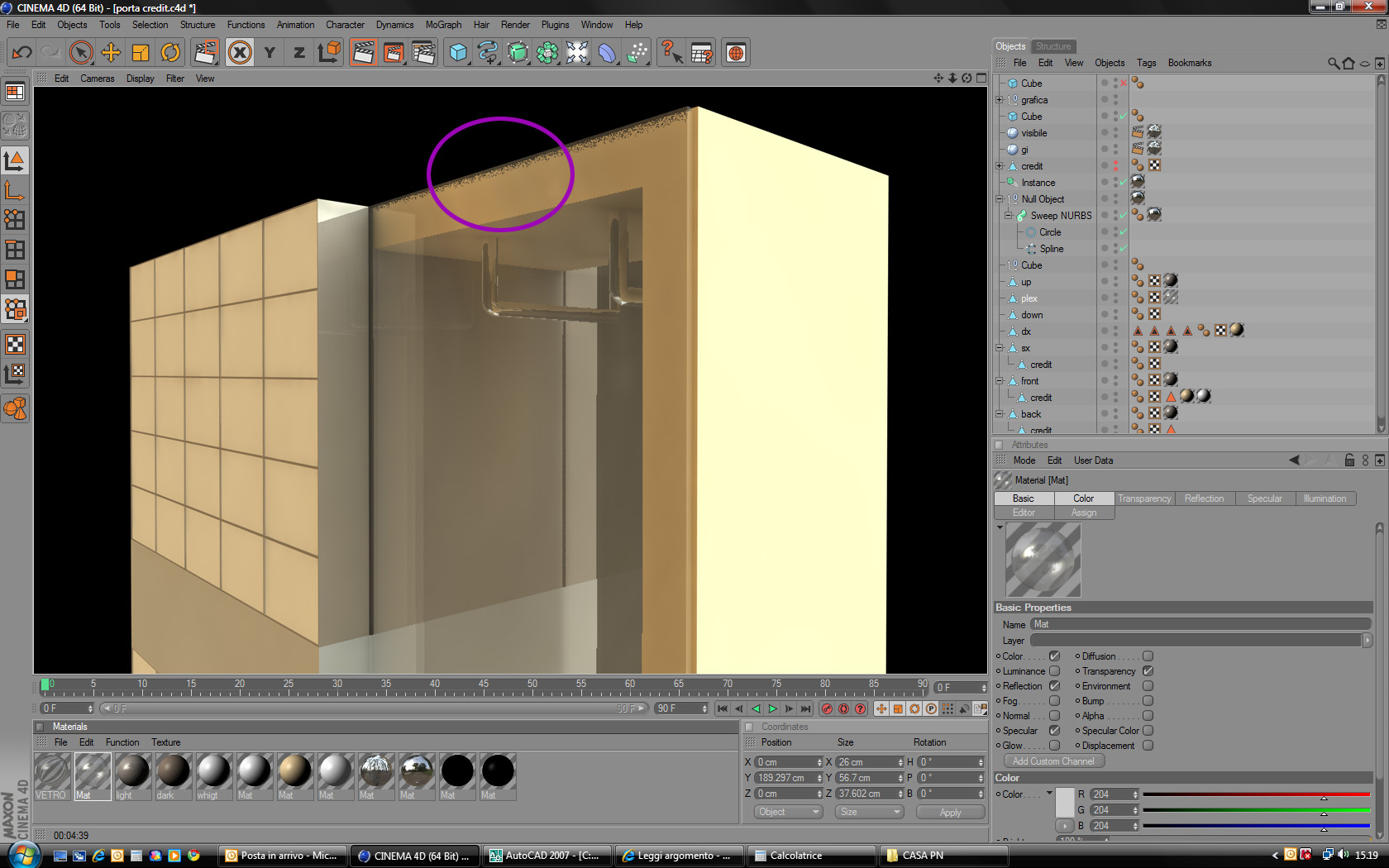Disable the Transparency channel checkbox
Viewport: 1389px width, 868px height.
coord(1148,671)
